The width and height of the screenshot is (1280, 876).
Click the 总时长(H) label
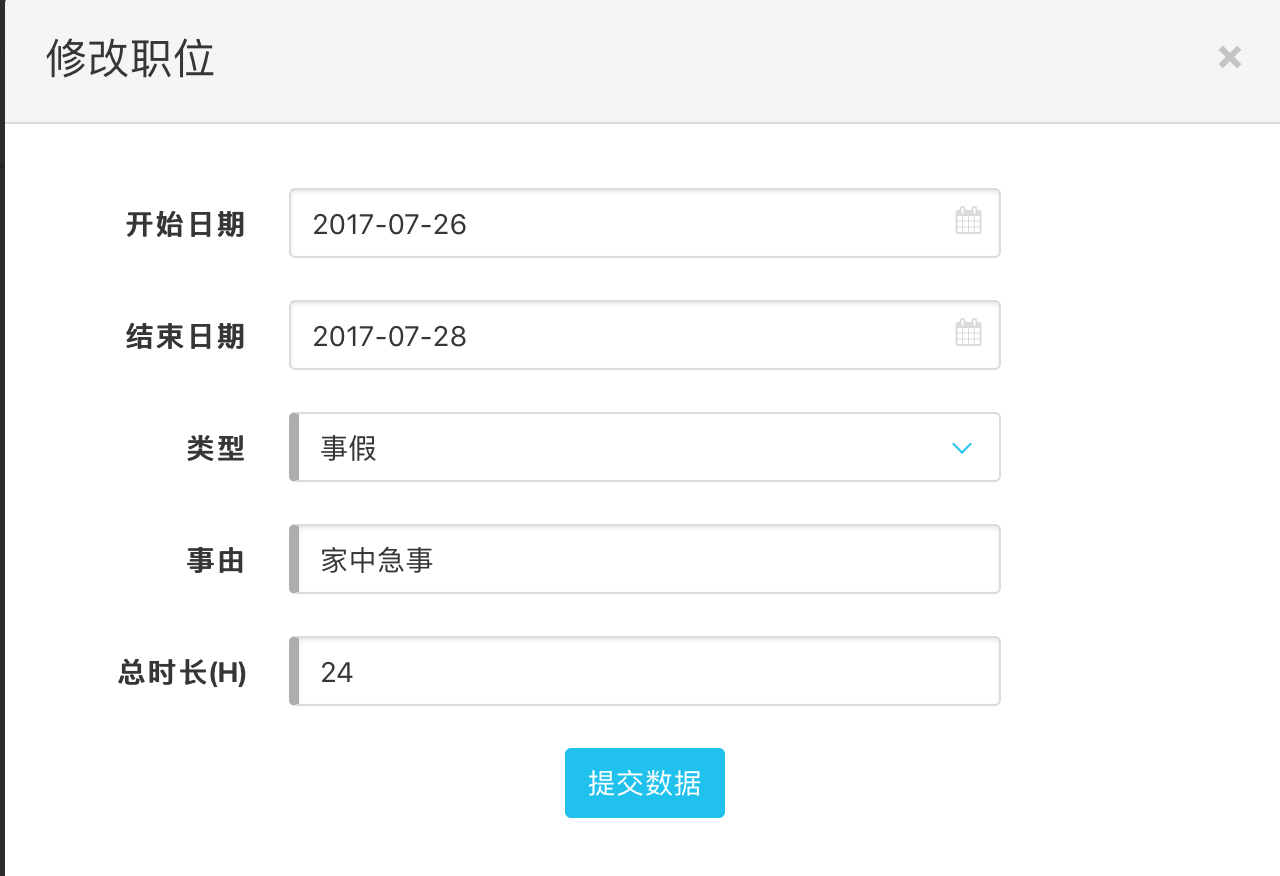[182, 672]
